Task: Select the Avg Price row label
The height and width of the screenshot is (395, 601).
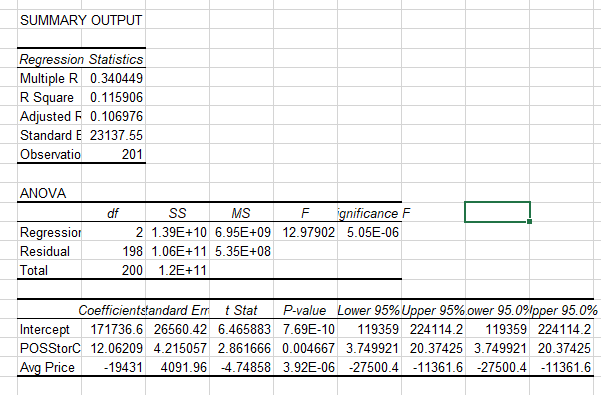Action: point(47,367)
